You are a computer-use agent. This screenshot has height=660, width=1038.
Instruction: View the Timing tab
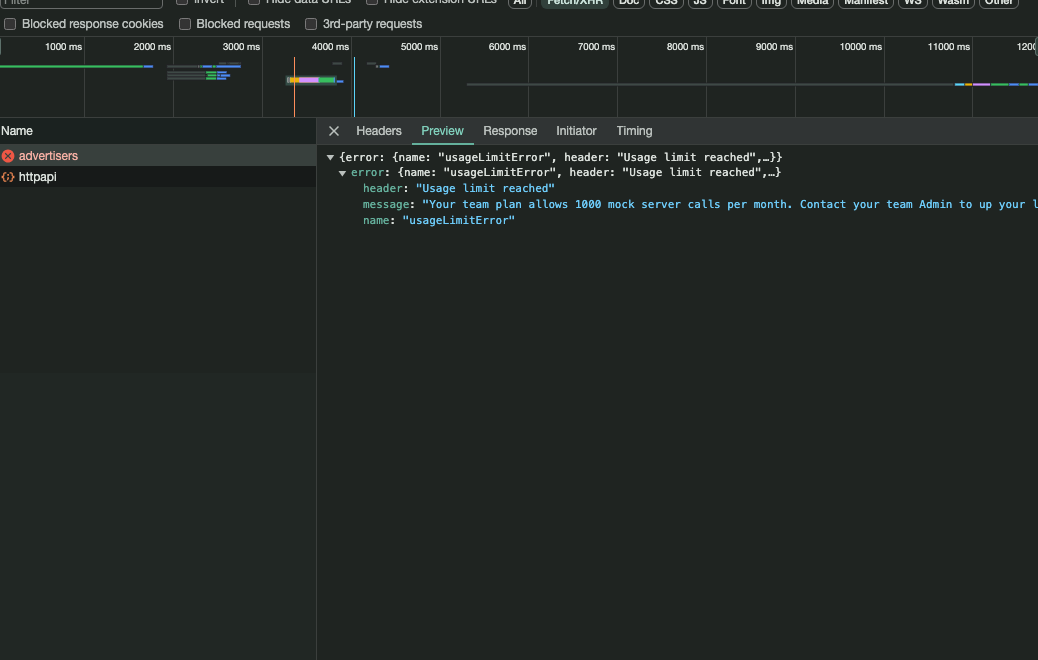[634, 131]
